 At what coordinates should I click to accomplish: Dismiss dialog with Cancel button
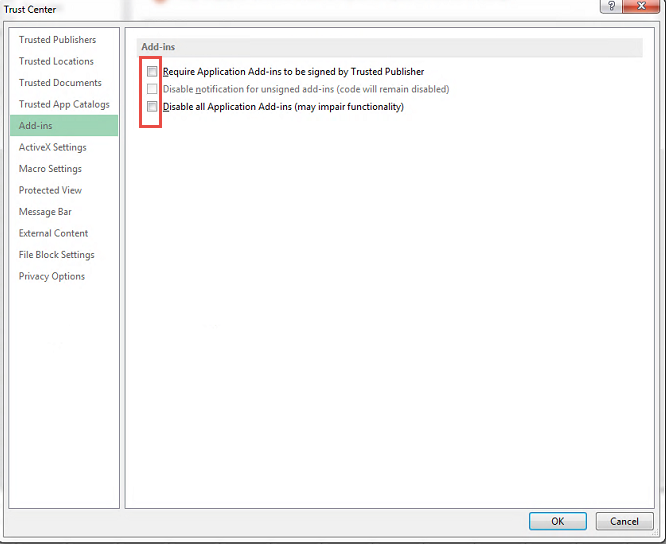click(624, 521)
